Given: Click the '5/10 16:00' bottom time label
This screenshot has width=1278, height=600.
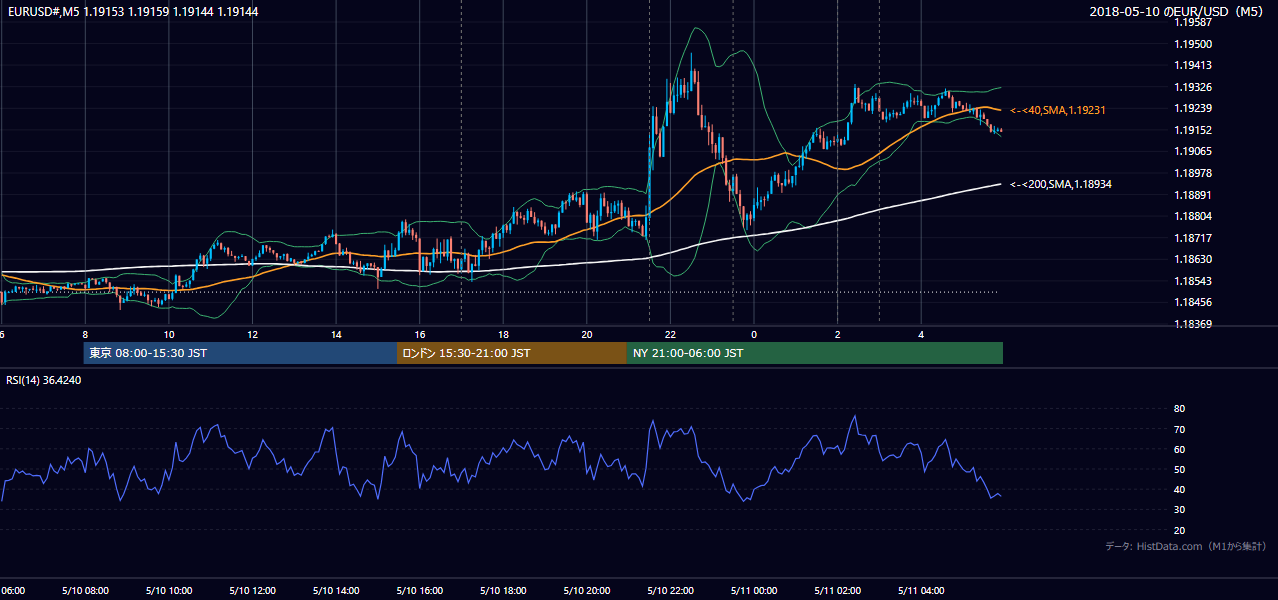Looking at the screenshot, I should 420,591.
